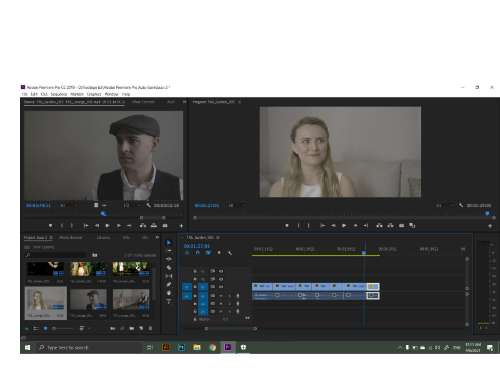The height and width of the screenshot is (375, 500).
Task: Select the Selection tool in tools panel
Action: tap(169, 243)
